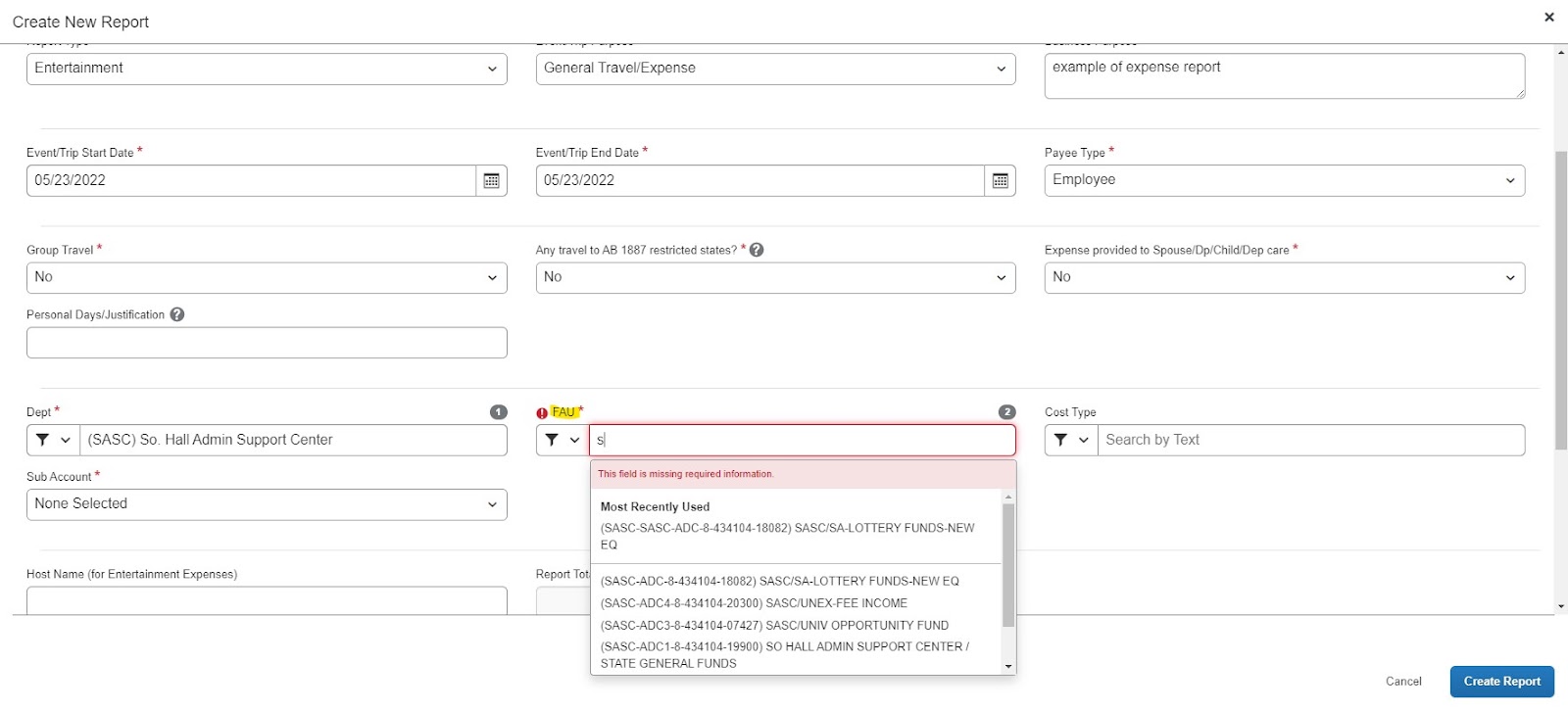Click the Dept filter funnel icon

coord(42,440)
